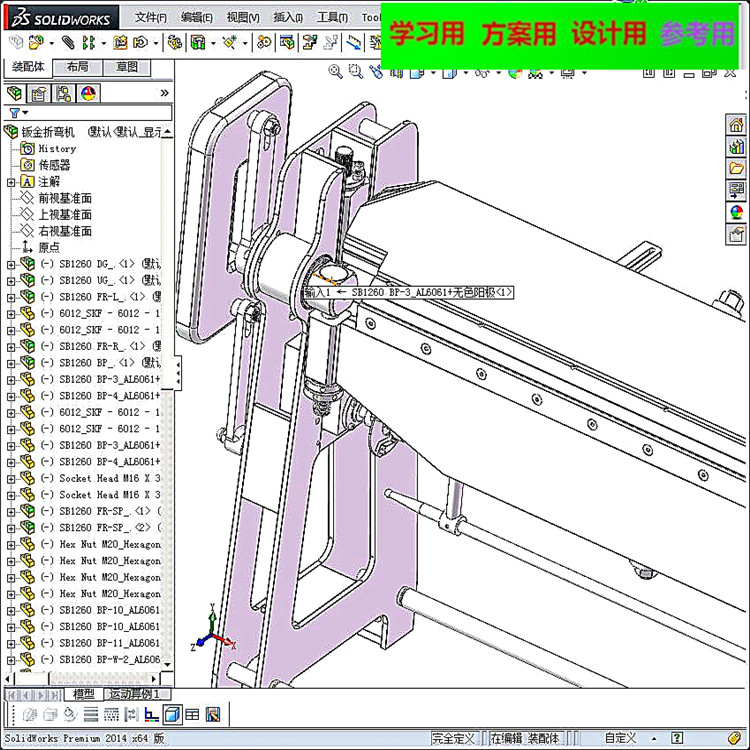Open the PropertyManager tab icon
Viewport: 750px width, 750px height.
click(x=38, y=93)
